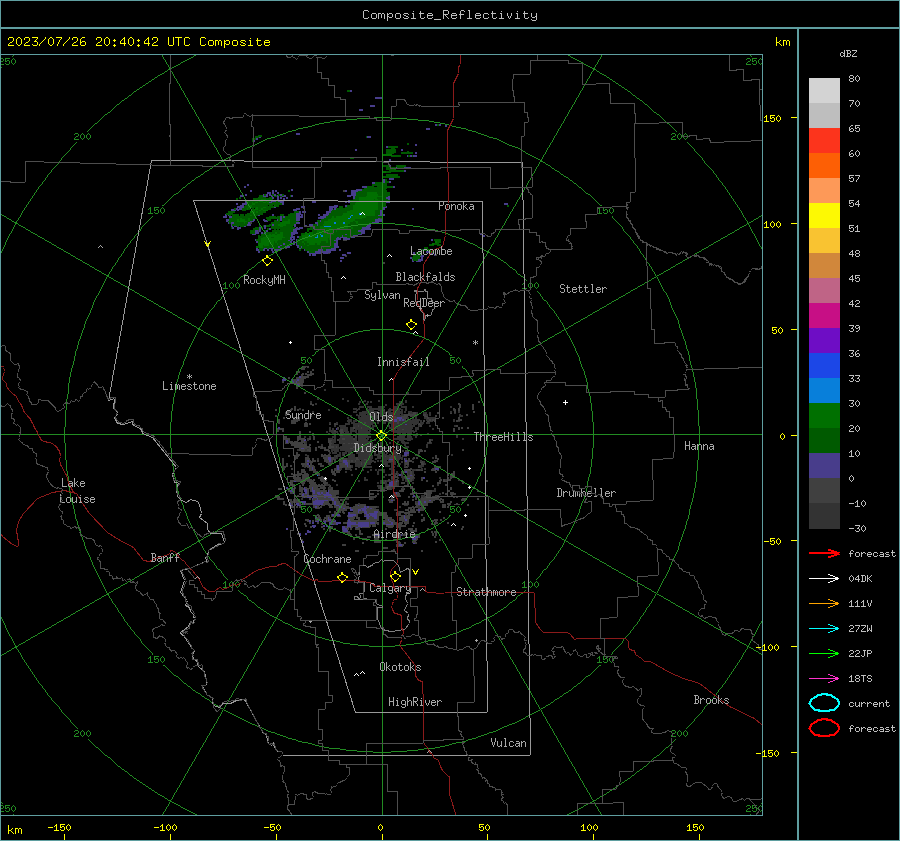Click the Blackfalds label
Viewport: 900px width, 841px height.
tap(425, 277)
